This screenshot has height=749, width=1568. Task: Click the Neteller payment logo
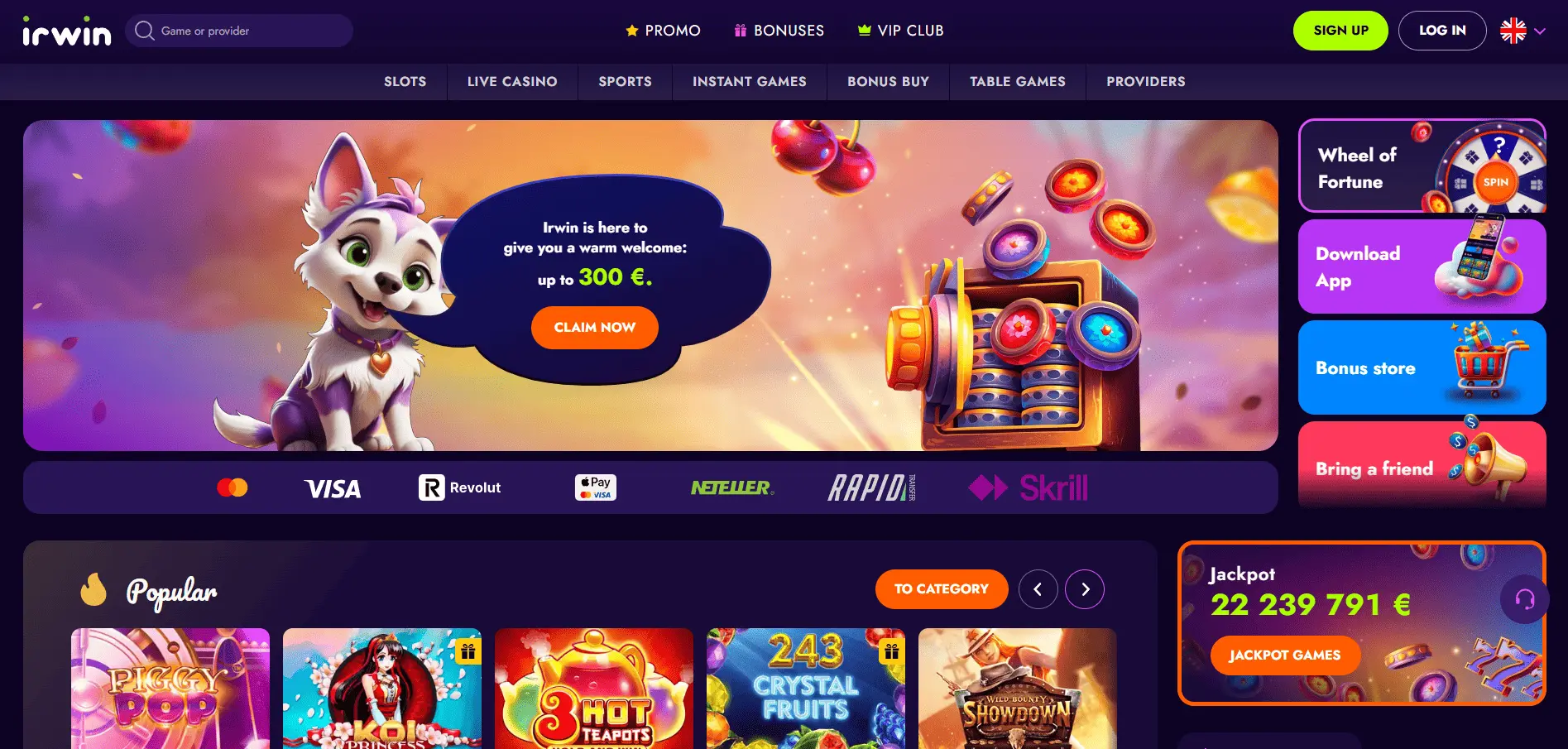tap(732, 487)
